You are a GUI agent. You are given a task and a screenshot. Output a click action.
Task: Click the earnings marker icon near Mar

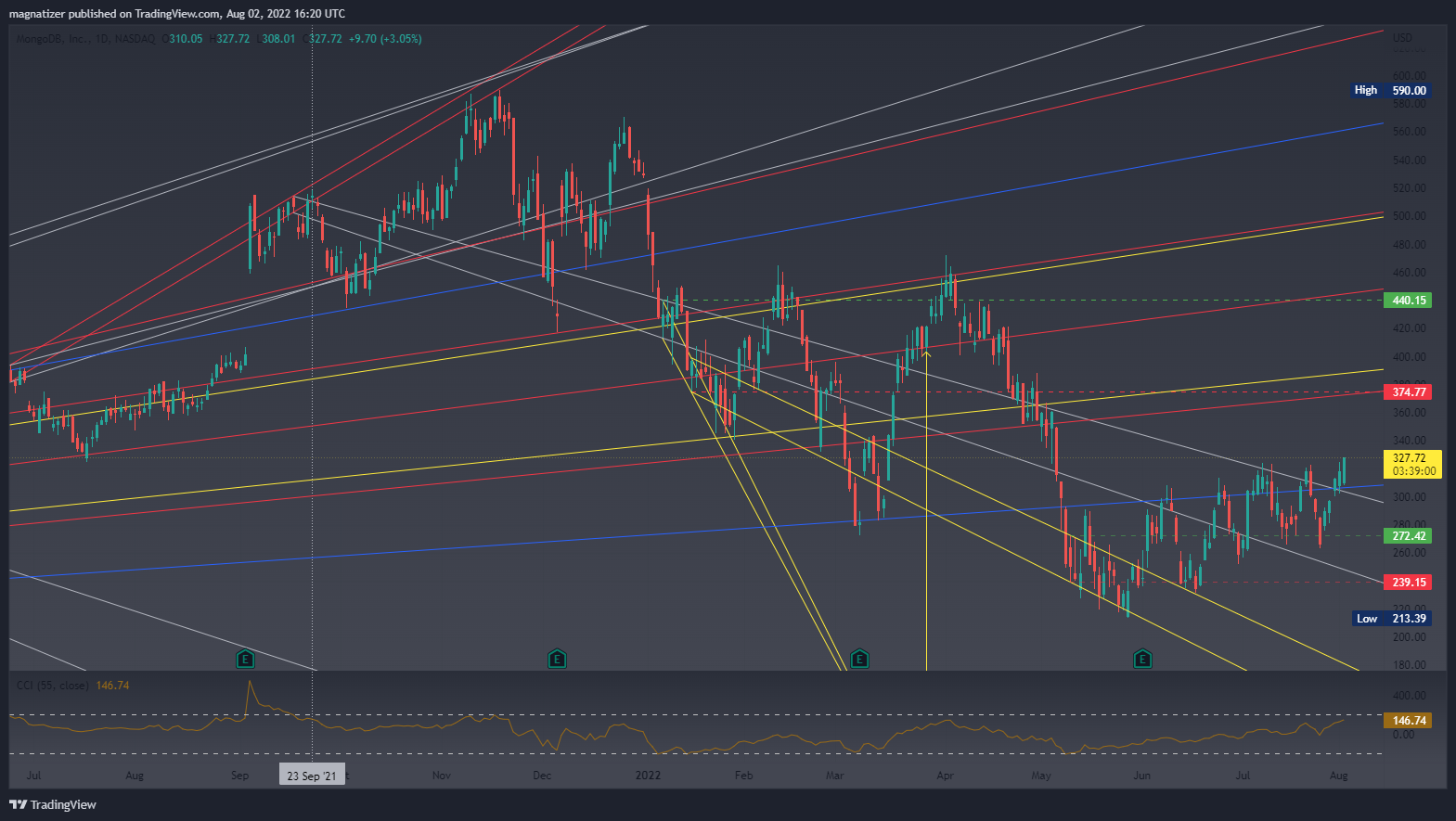pos(859,660)
